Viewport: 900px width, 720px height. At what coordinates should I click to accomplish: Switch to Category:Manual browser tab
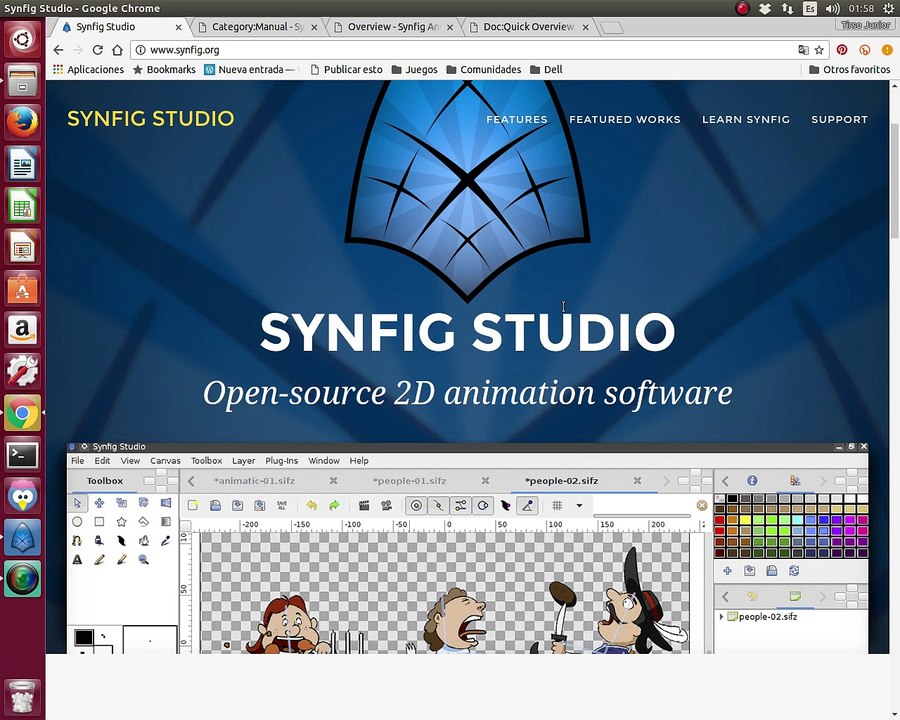coord(256,26)
